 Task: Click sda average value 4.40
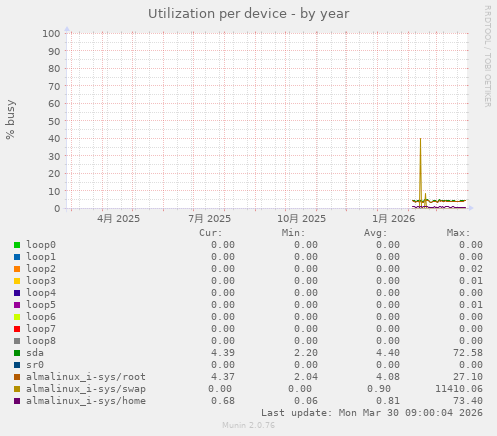pyautogui.click(x=388, y=353)
